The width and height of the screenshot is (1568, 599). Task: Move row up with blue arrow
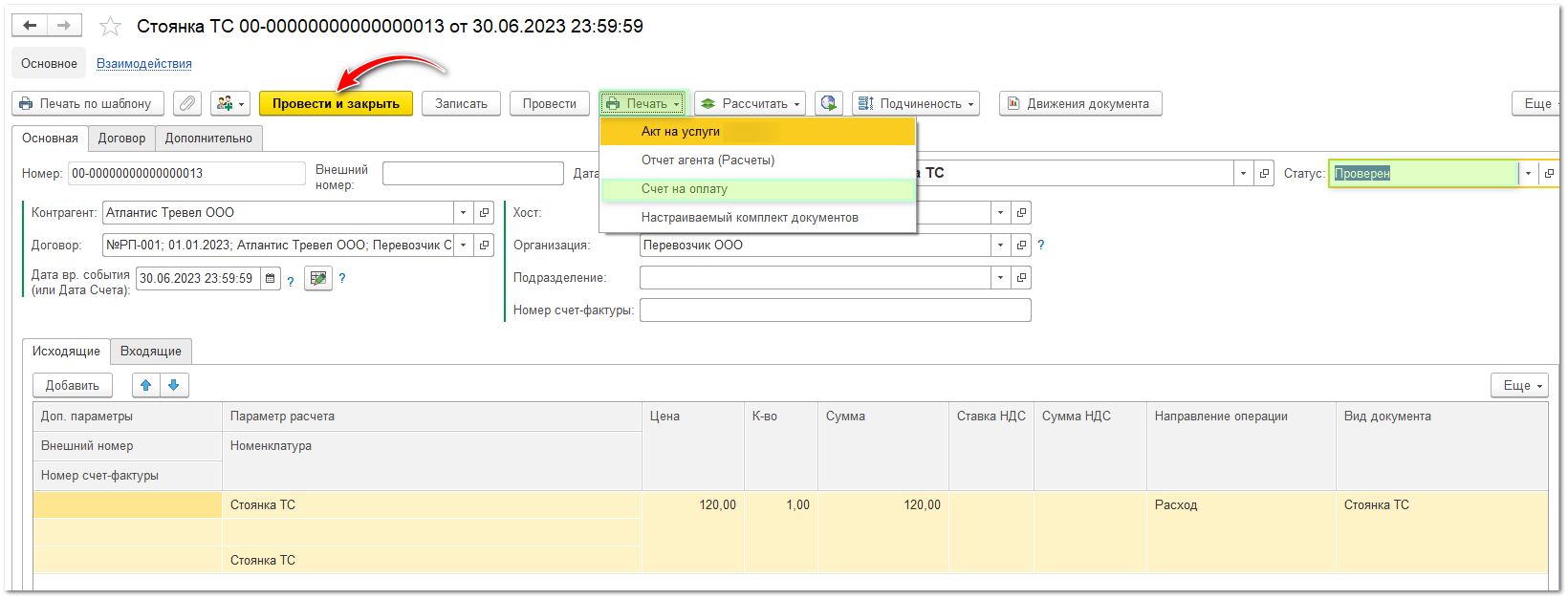click(x=145, y=385)
